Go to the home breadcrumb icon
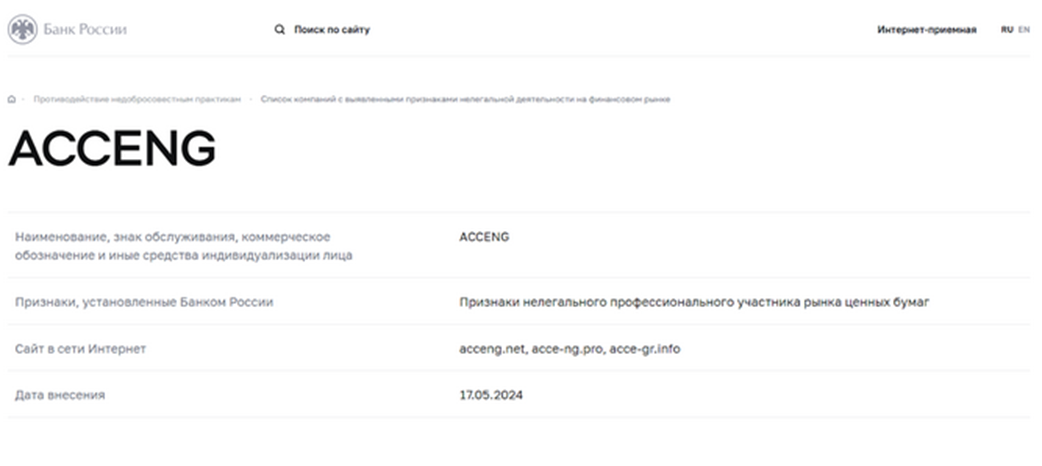This screenshot has height=466, width=1042. 12,100
